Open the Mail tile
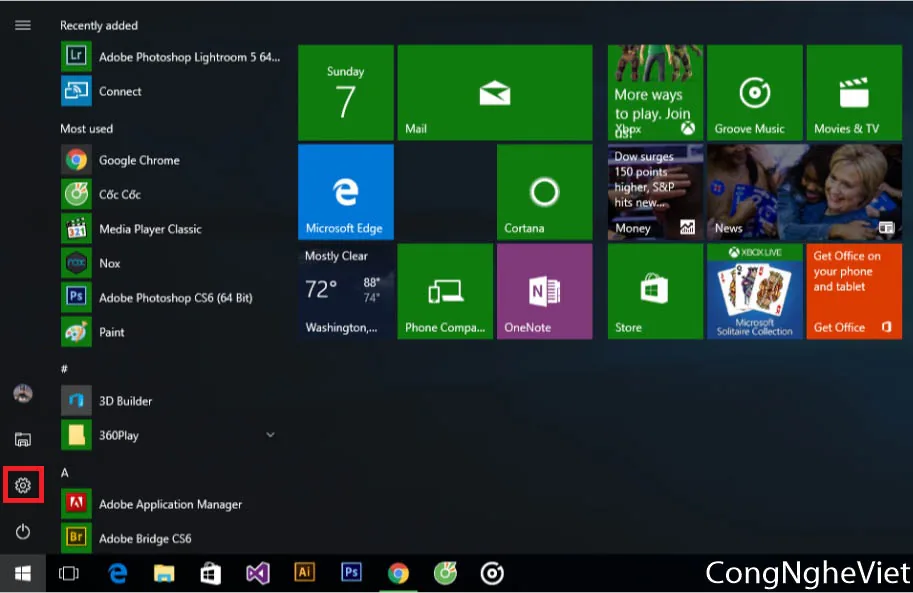This screenshot has width=913, height=593. (495, 93)
